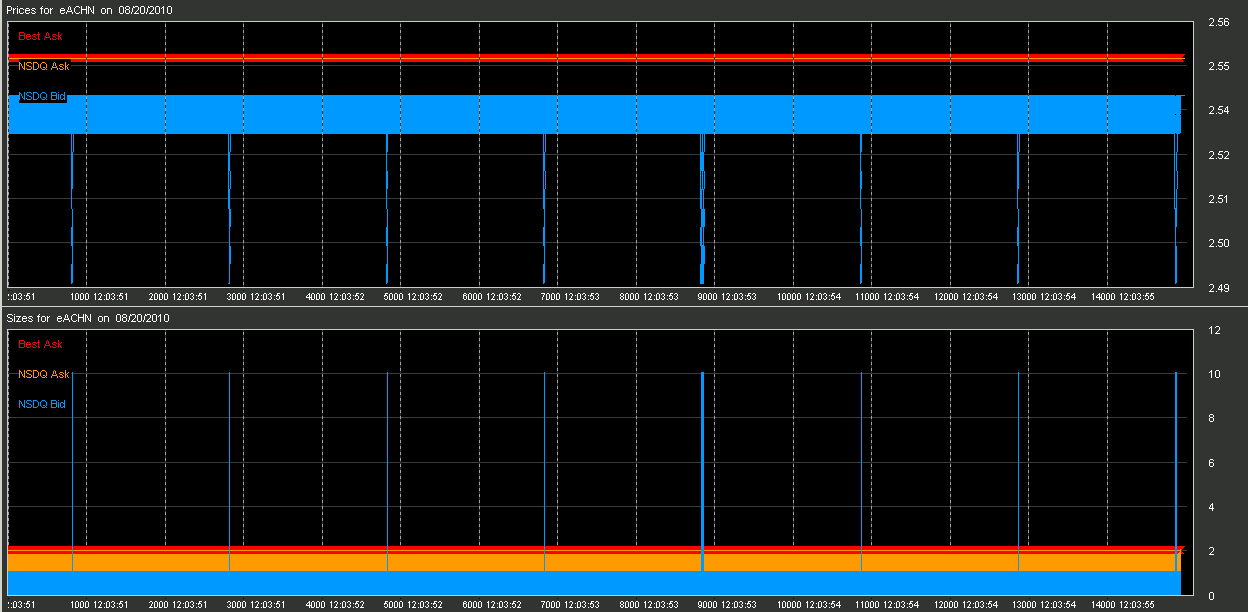Click '11000 12:03:54' tick label in Sizes chart
The image size is (1248, 612).
[x=888, y=605]
